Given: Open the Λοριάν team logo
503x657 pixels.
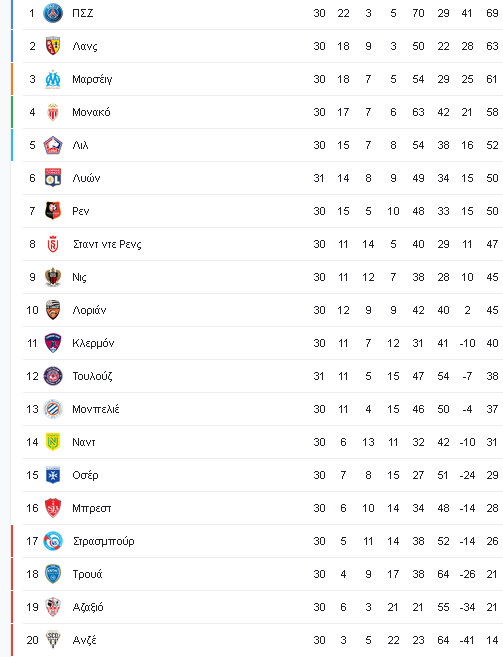Looking at the screenshot, I should click(x=53, y=310).
